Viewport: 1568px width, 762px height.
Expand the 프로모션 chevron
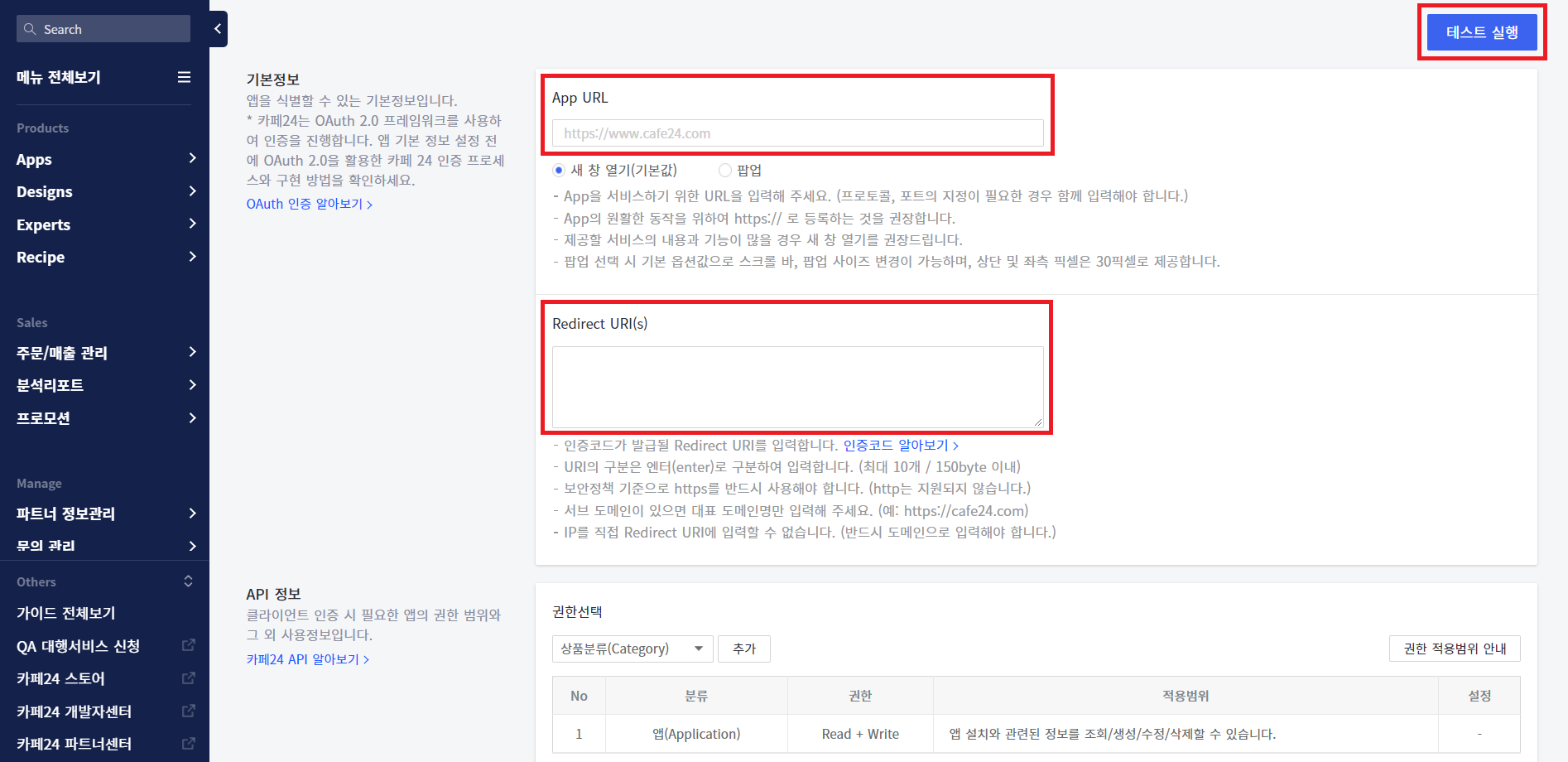click(192, 418)
